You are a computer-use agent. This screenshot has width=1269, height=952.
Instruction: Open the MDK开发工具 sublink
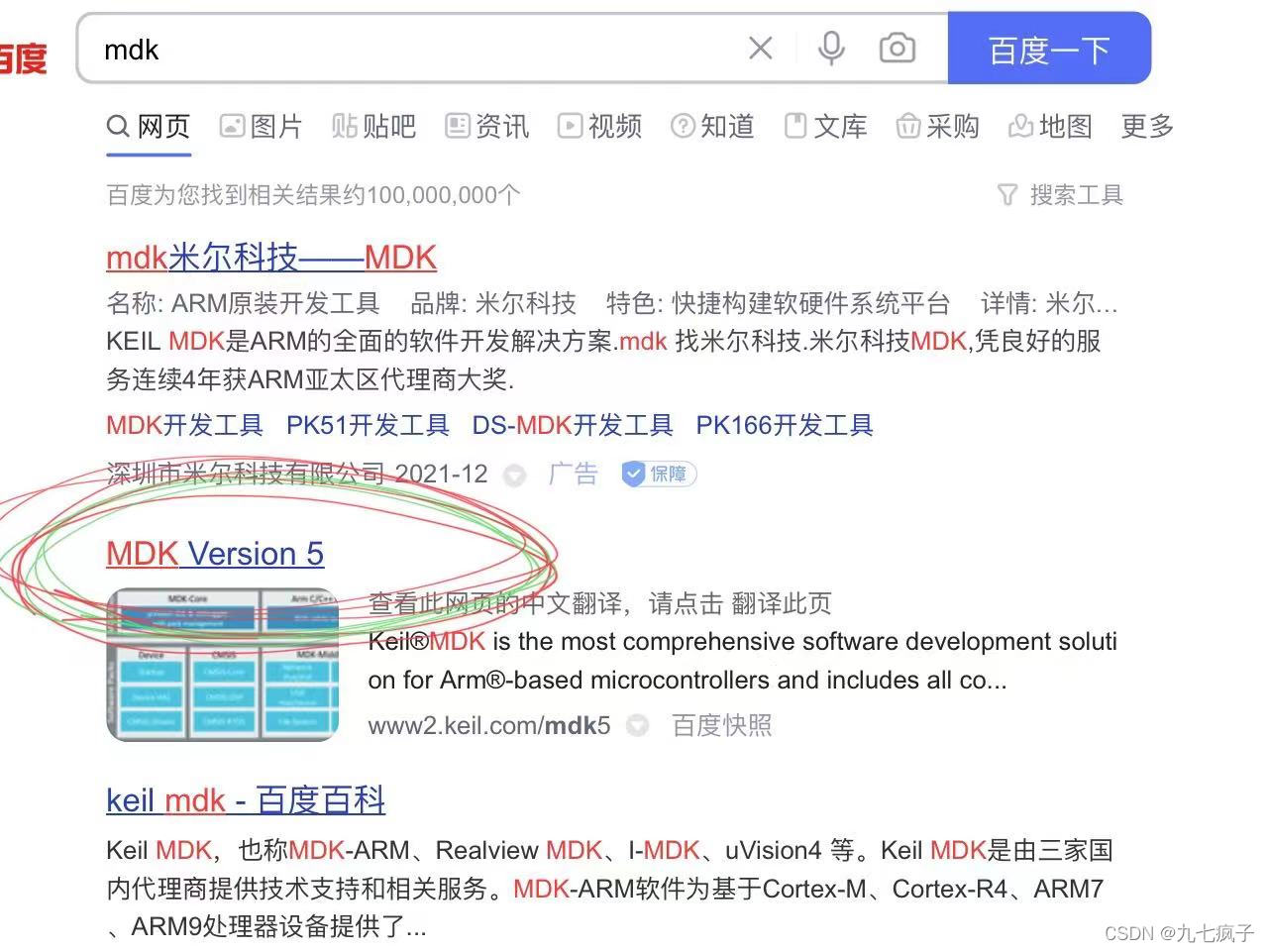point(184,425)
